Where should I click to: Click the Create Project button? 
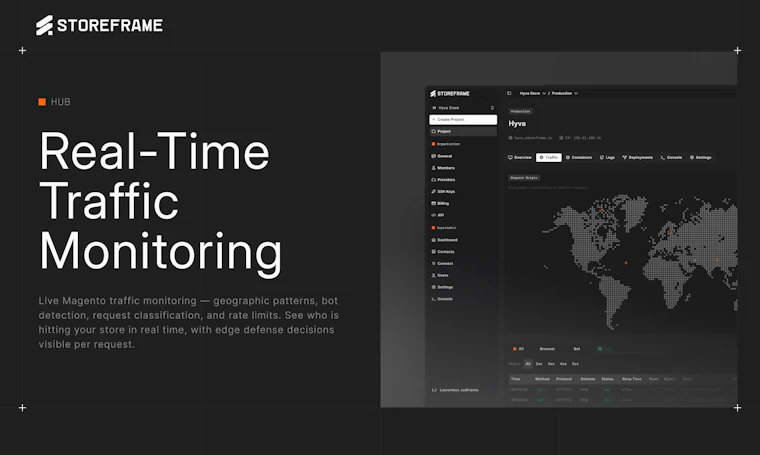[x=463, y=119]
